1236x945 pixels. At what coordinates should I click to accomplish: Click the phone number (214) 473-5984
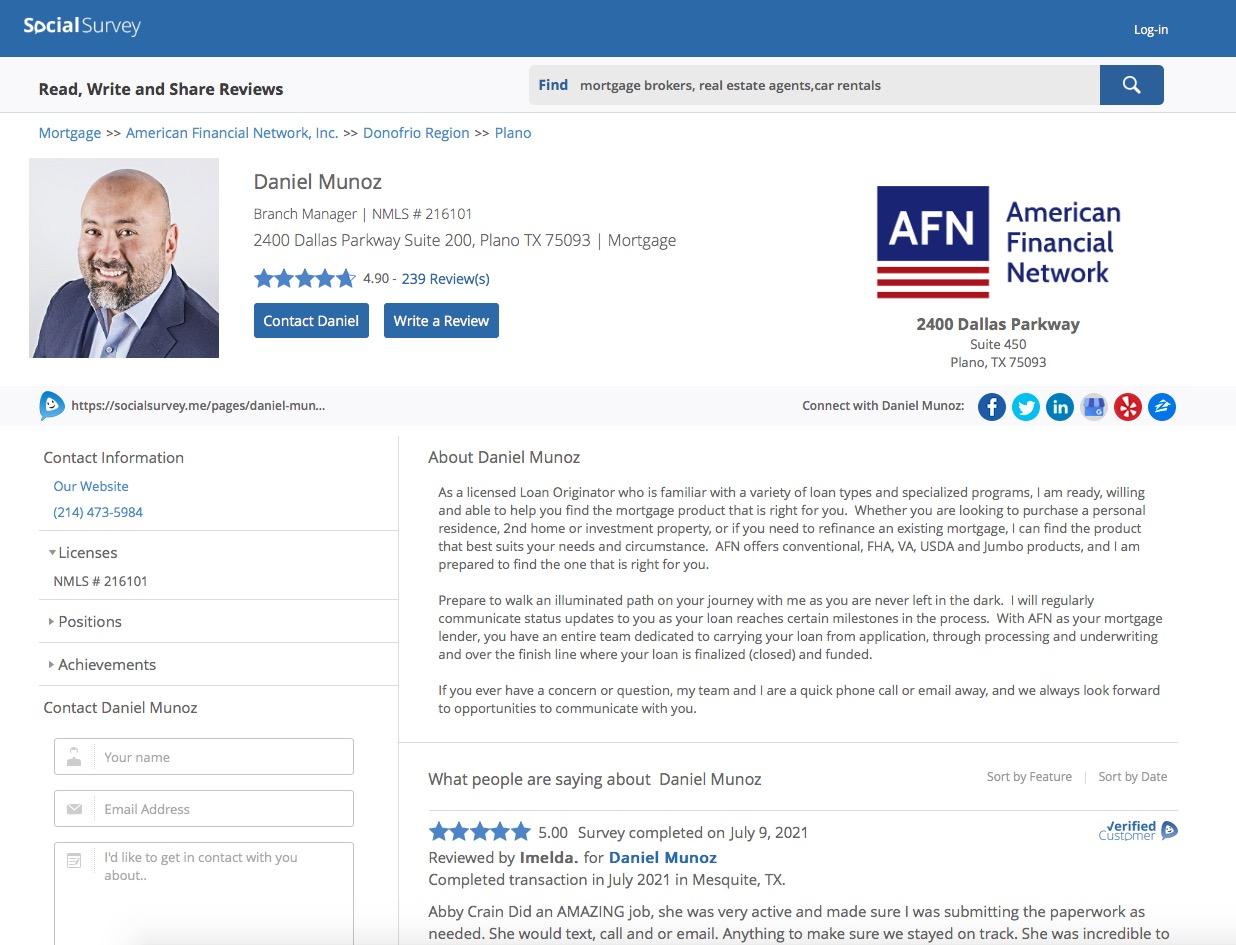point(98,512)
